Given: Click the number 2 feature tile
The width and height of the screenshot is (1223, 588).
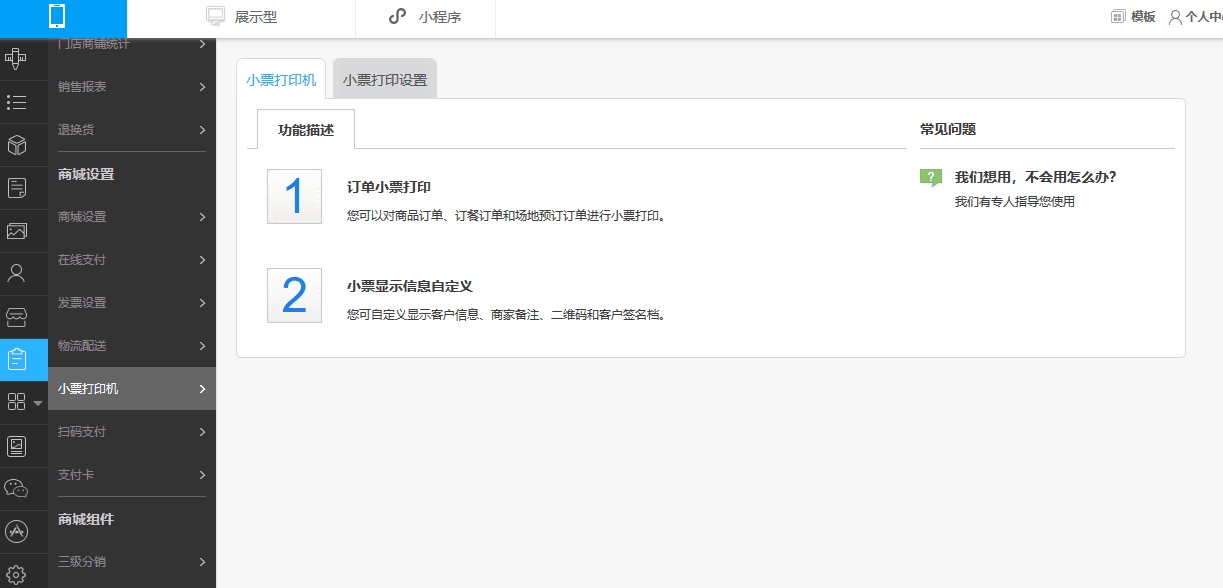Looking at the screenshot, I should click(294, 295).
